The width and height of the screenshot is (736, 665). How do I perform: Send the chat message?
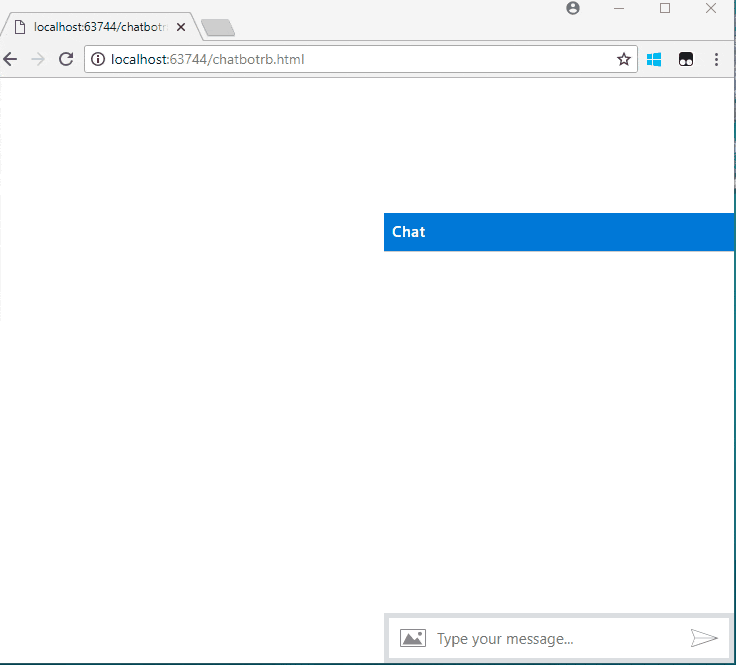[x=704, y=638]
